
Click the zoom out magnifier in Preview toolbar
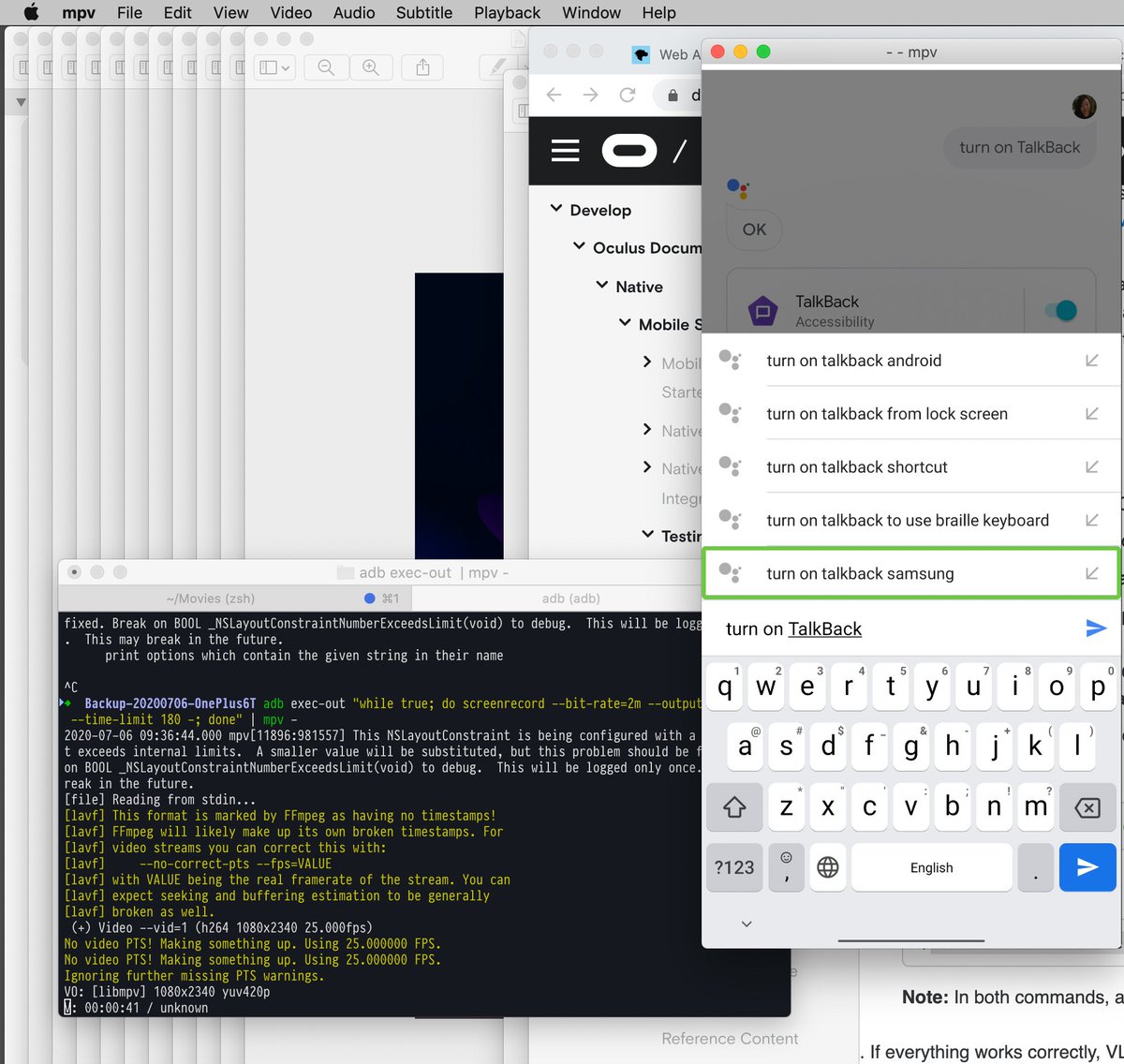point(326,67)
